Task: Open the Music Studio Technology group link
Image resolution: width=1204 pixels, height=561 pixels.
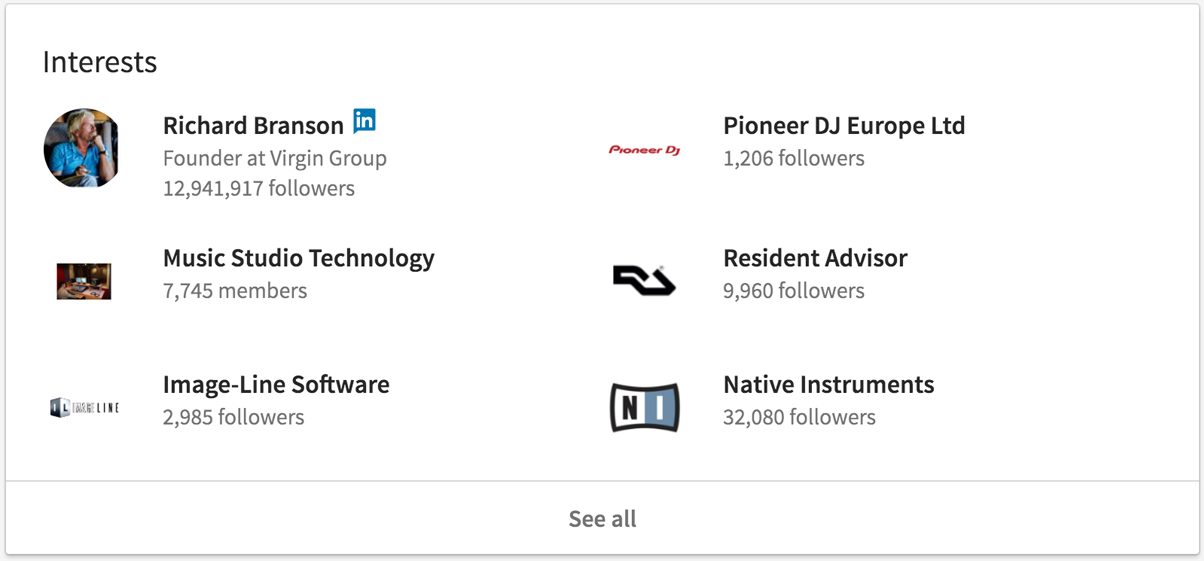Action: click(299, 258)
